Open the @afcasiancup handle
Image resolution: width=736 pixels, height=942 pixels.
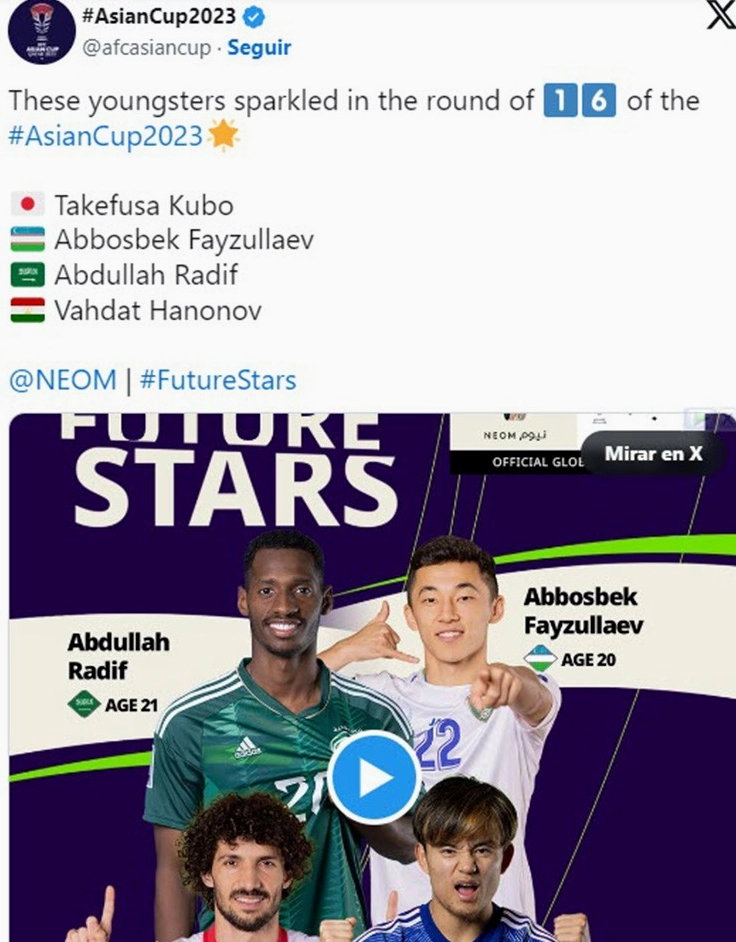(x=147, y=47)
